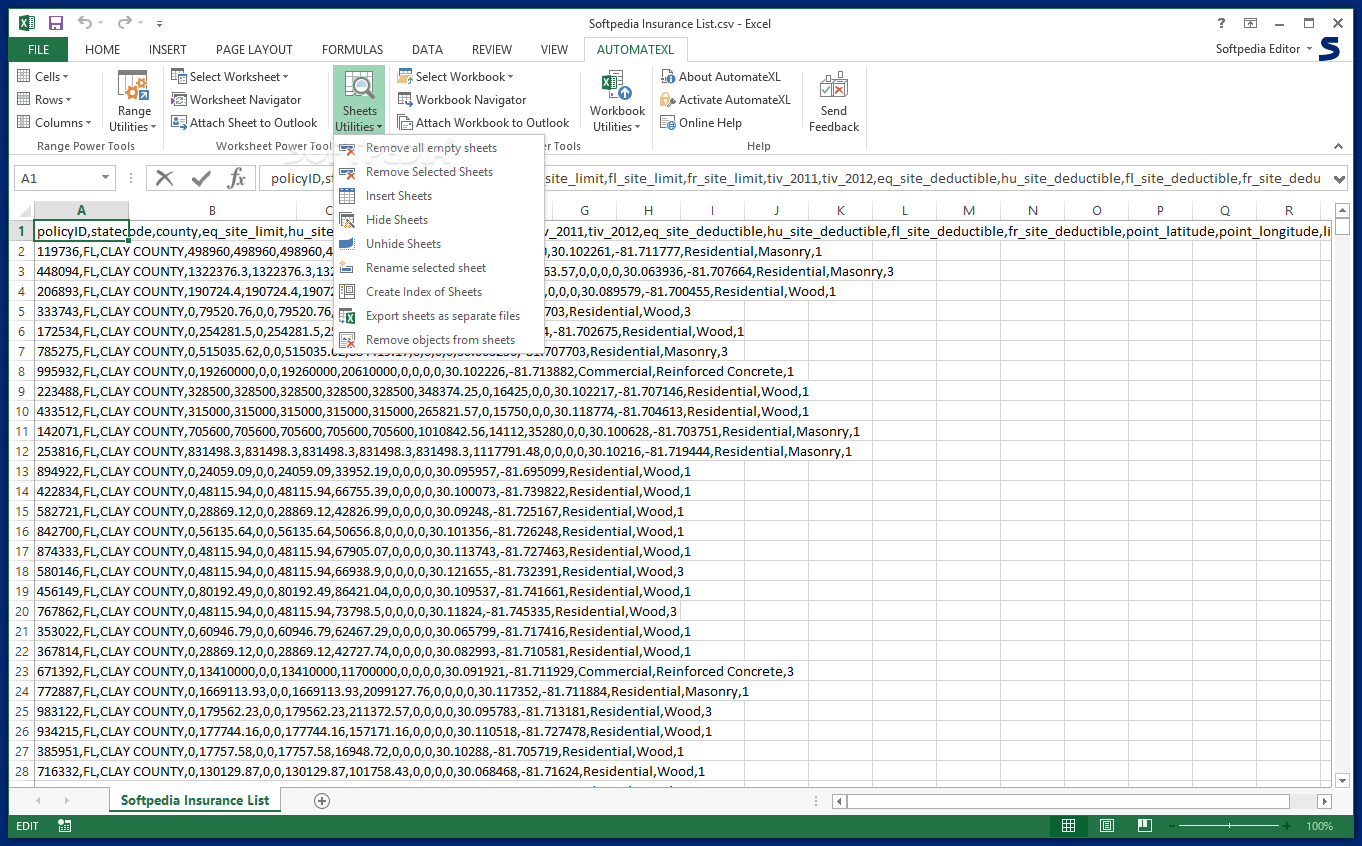Switch to the INSERT tab
Viewport: 1362px width, 846px height.
tap(168, 50)
